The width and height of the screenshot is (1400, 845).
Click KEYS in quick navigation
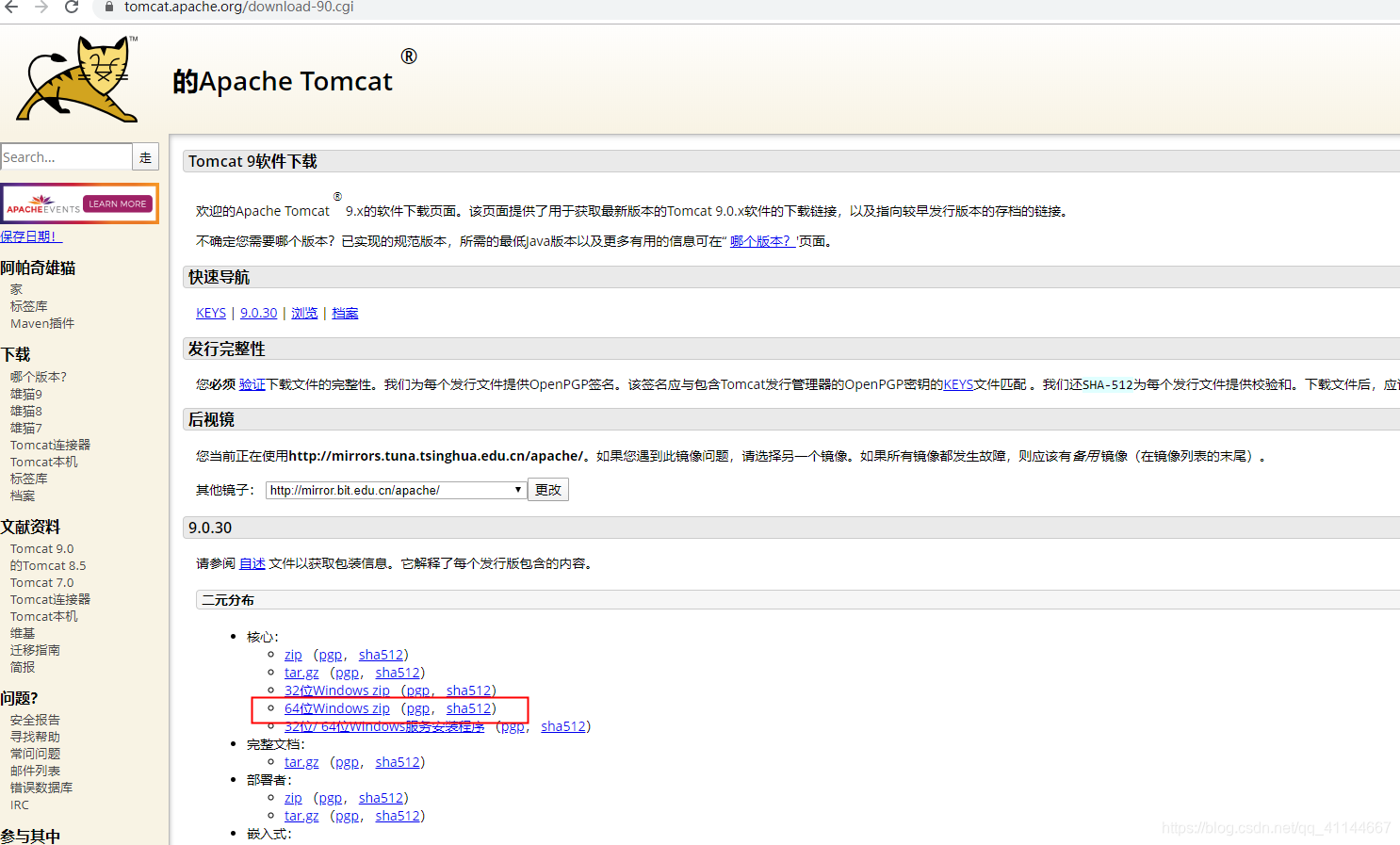211,313
